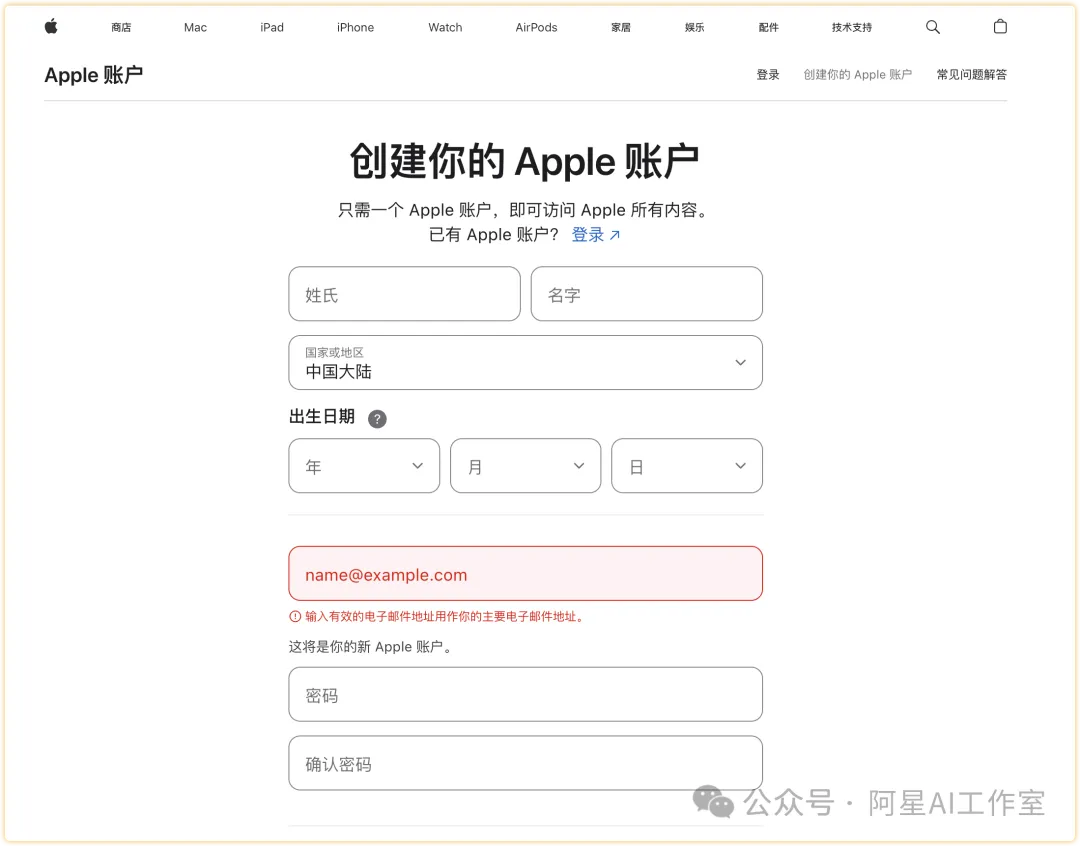
Task: Open the 技术支持 menu item
Action: tap(852, 28)
